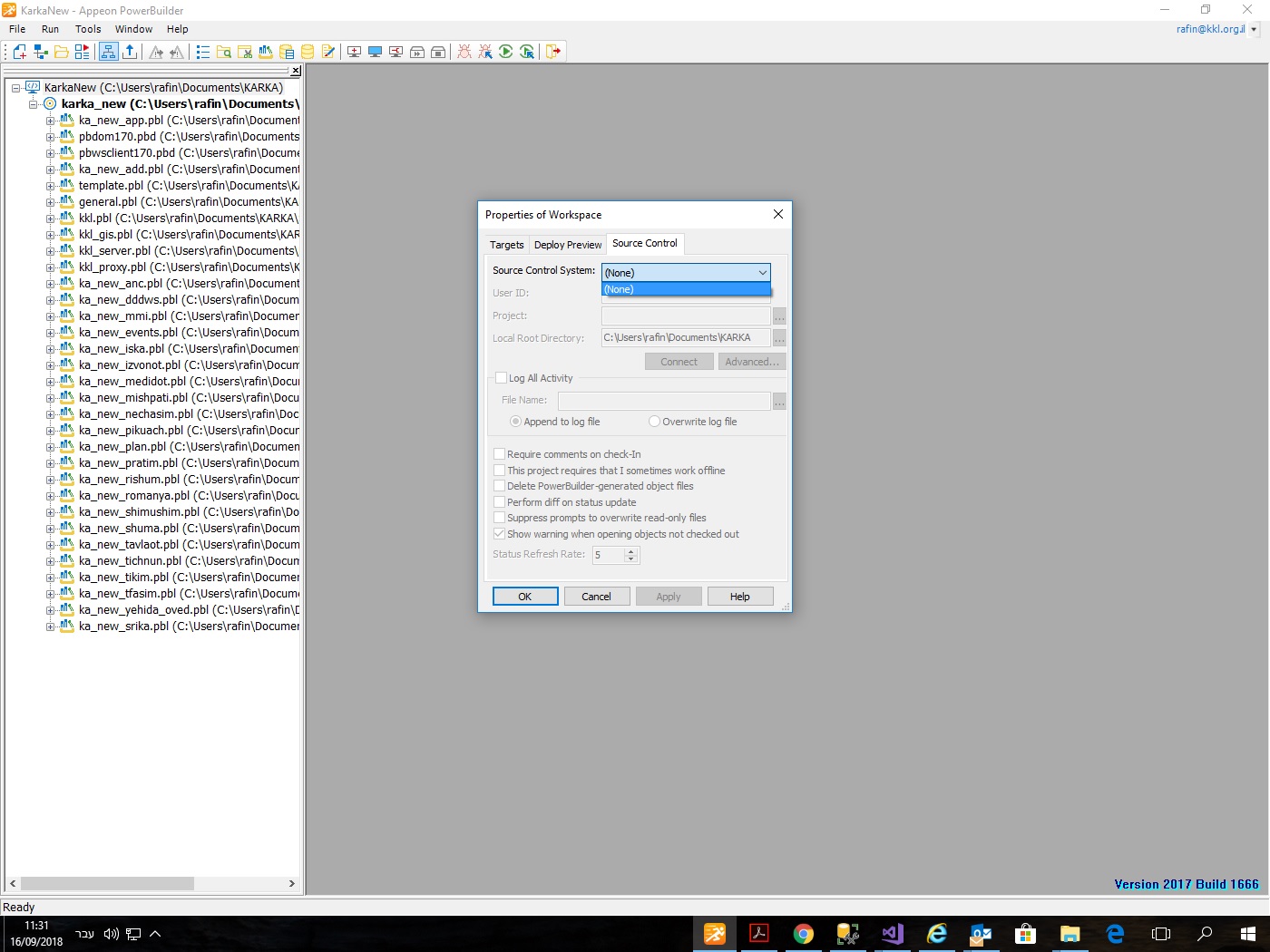Open the Library painter icon

tap(266, 52)
